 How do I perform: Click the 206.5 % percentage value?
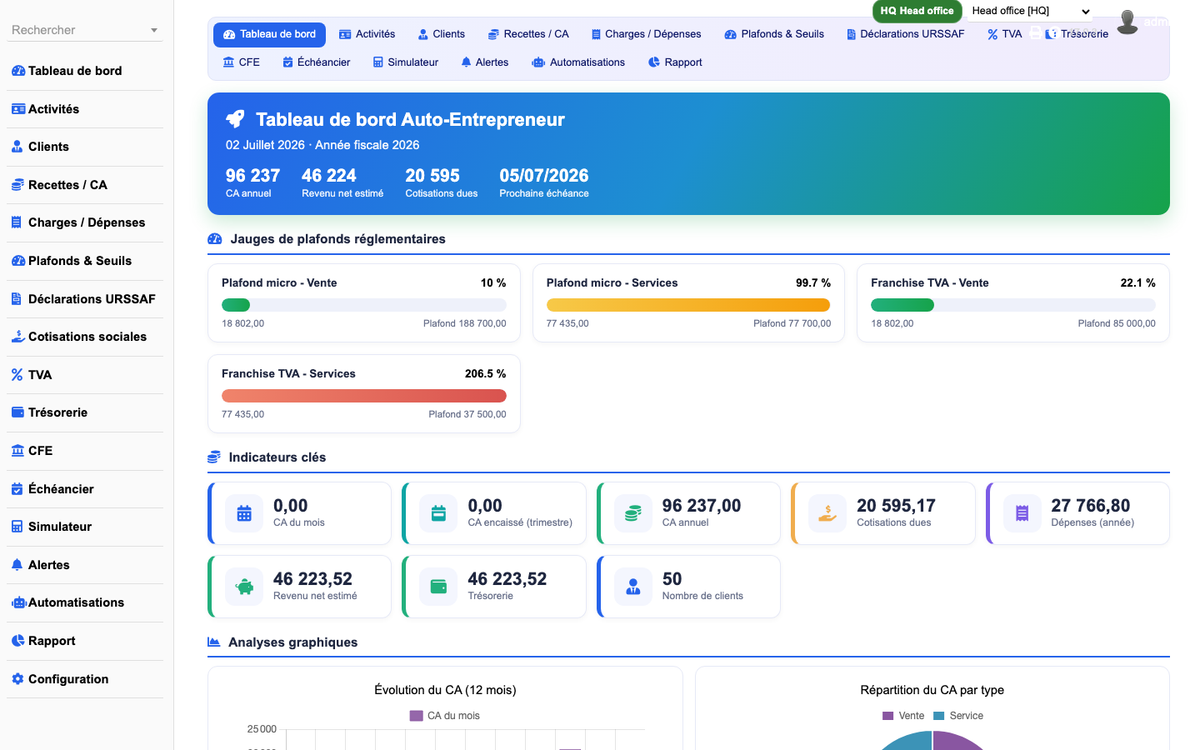point(485,374)
